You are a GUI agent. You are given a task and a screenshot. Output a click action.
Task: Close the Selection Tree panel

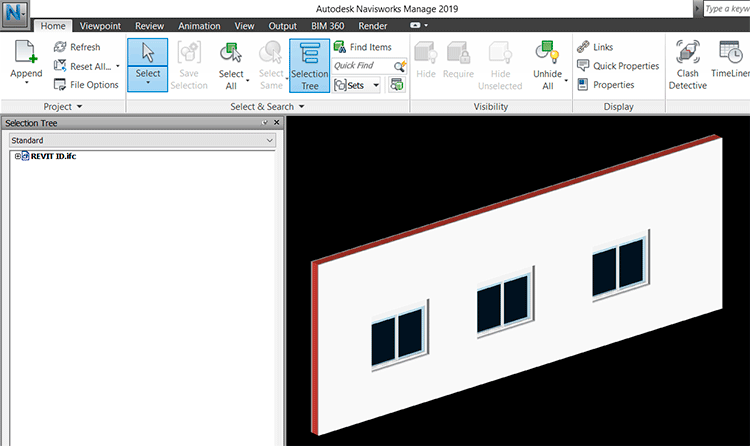coord(276,123)
